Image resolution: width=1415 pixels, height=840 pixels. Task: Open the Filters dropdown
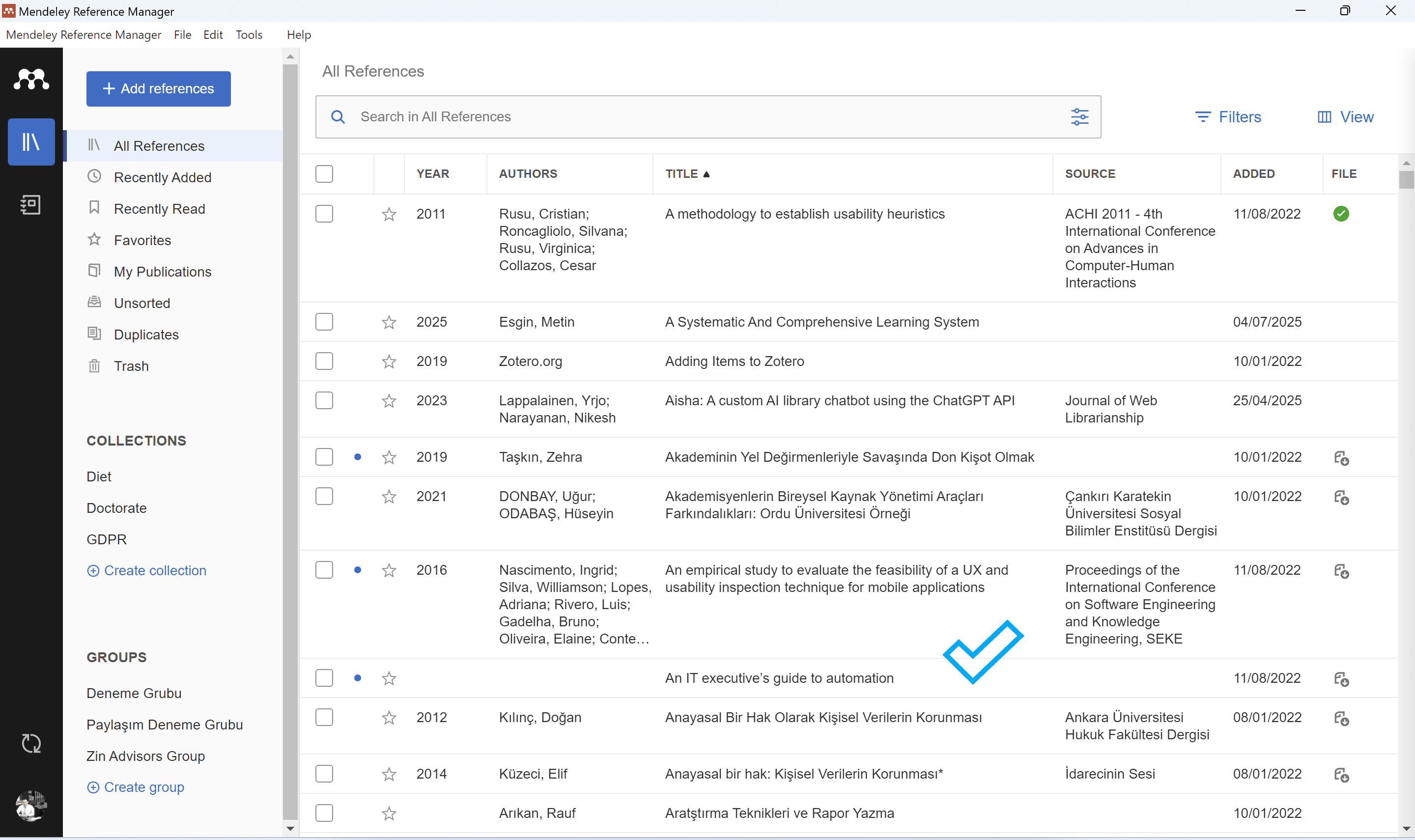1228,116
